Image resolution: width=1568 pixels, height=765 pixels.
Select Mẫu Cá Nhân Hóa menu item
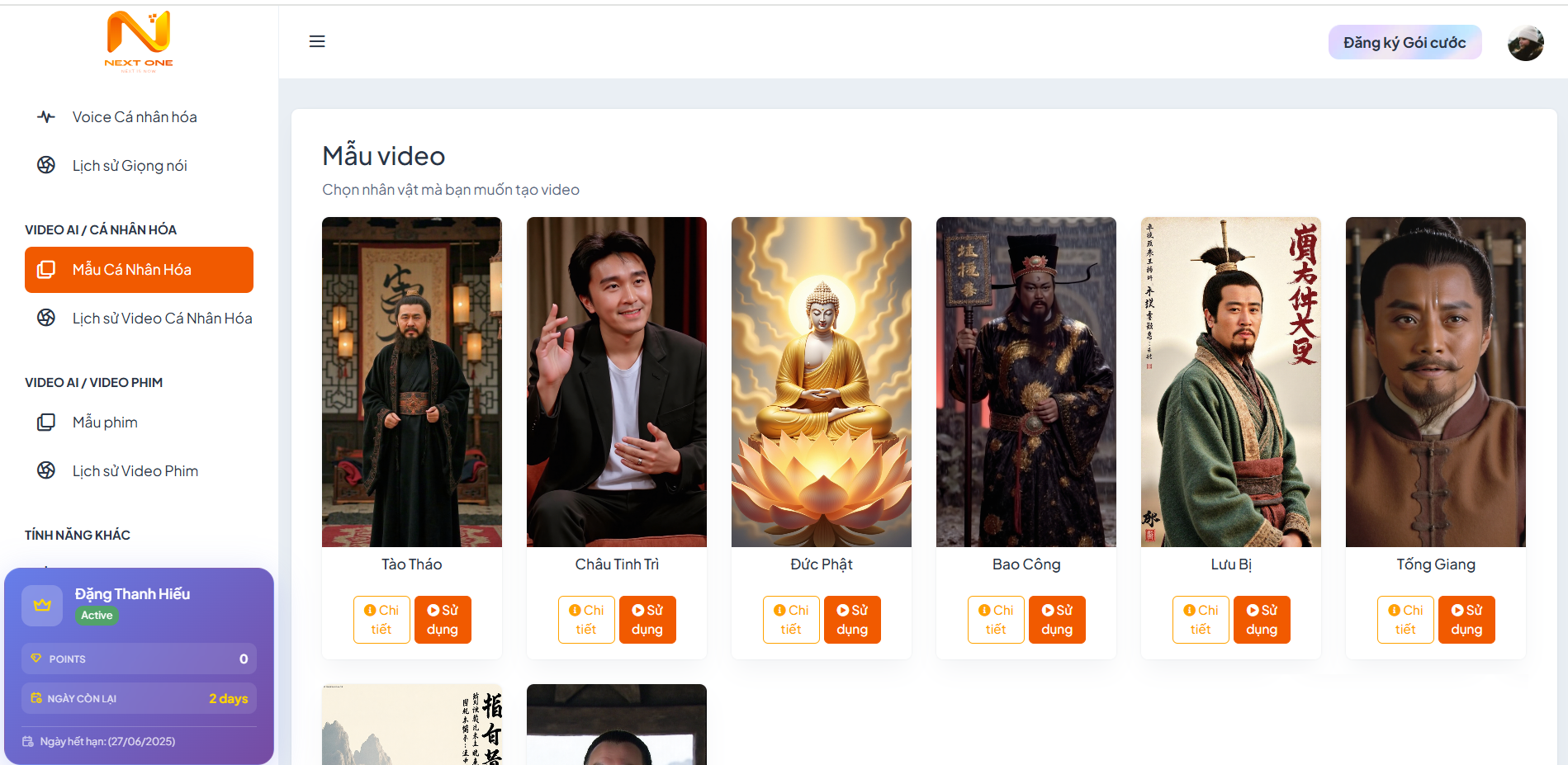coord(139,270)
